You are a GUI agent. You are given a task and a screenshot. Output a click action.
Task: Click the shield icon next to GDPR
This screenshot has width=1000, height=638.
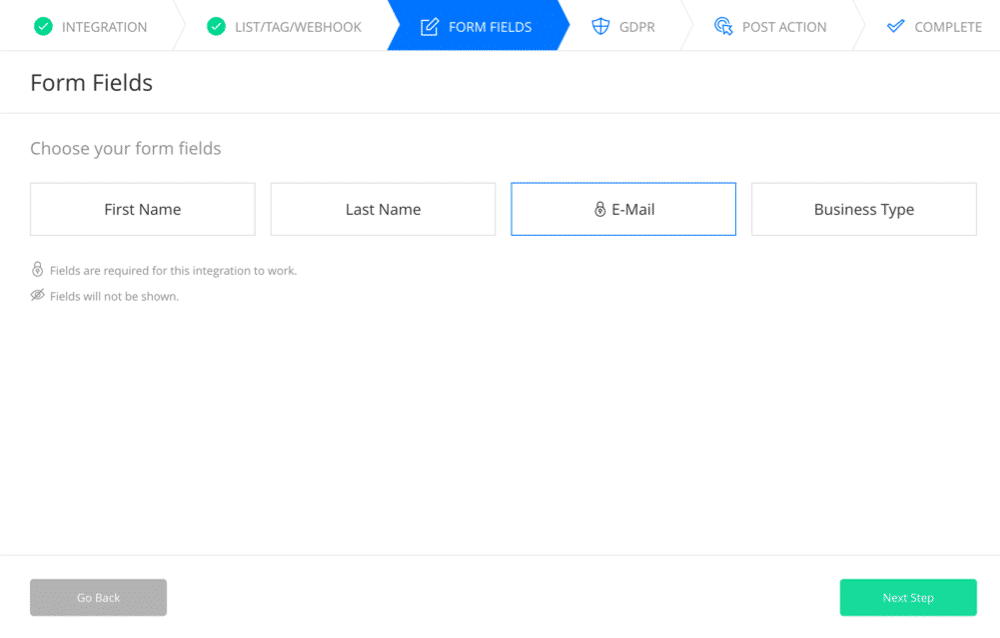[599, 26]
